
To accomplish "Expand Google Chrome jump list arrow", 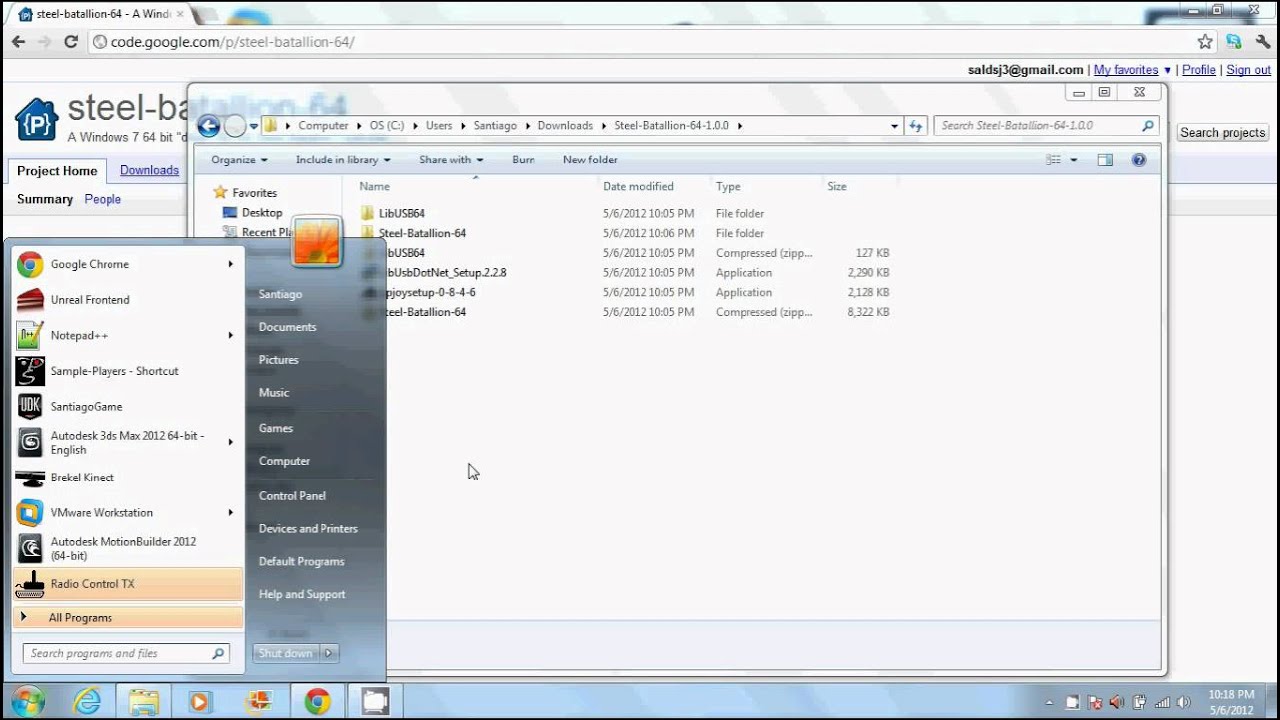I will [230, 264].
